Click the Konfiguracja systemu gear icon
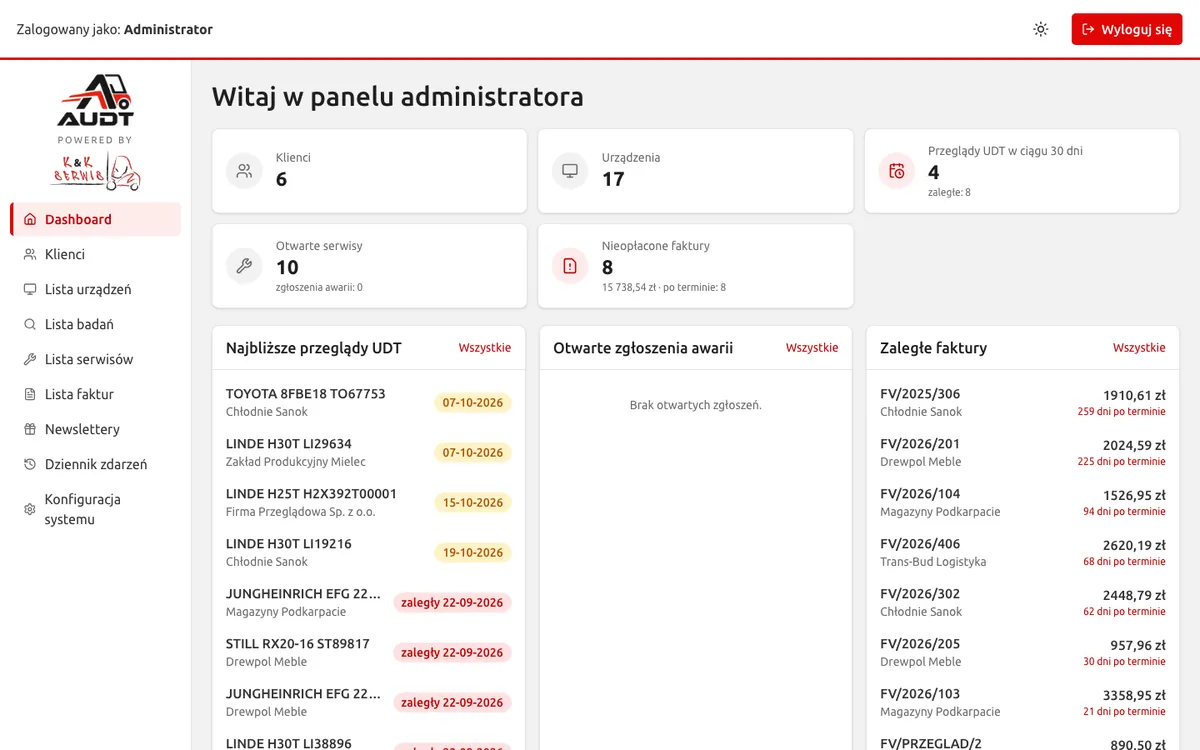The height and width of the screenshot is (750, 1200). click(30, 509)
